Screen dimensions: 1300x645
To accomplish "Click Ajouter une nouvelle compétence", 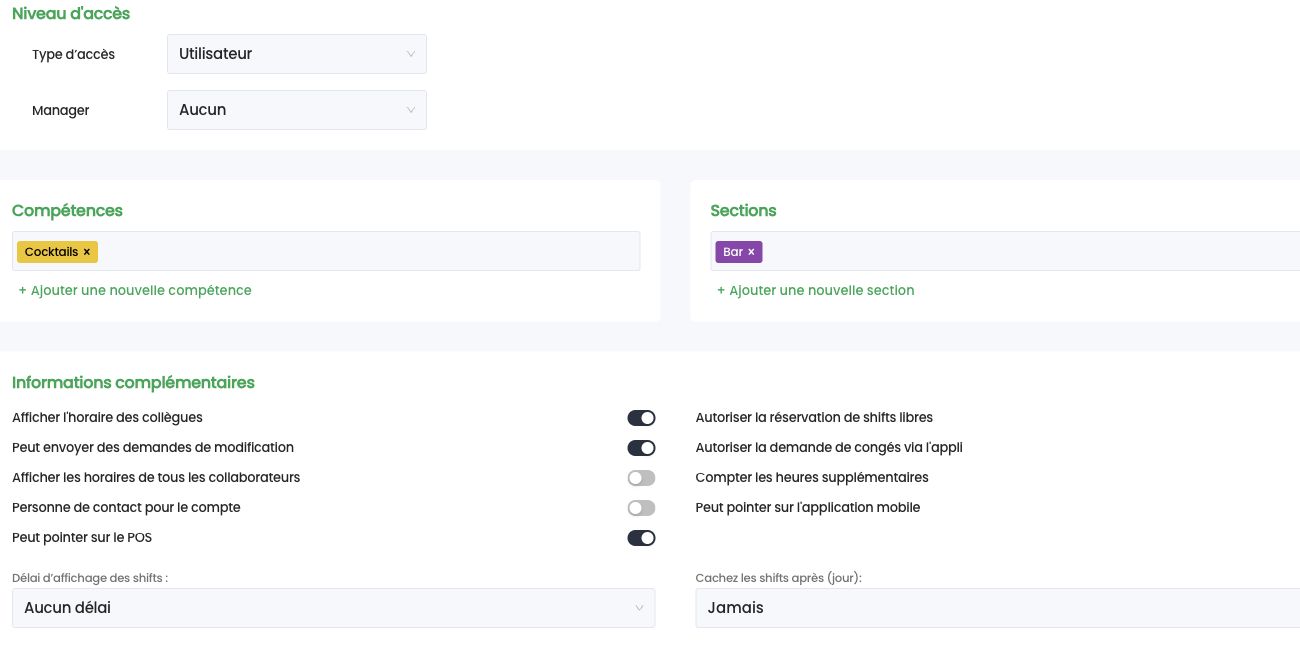I will 135,290.
